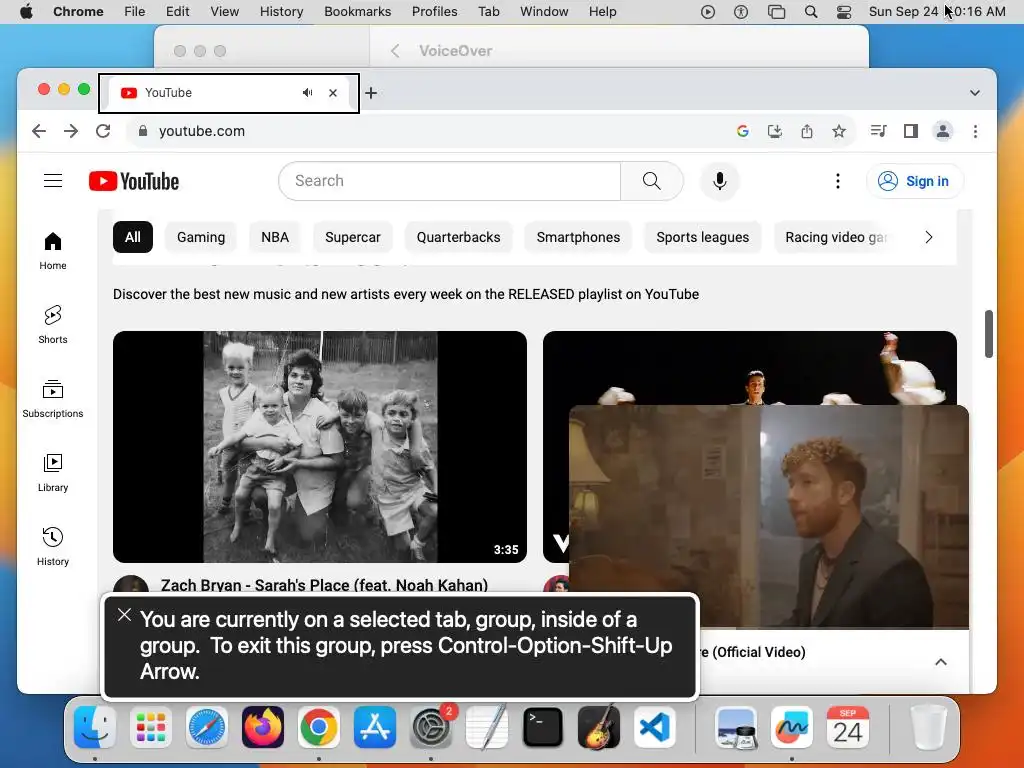
Task: Reload the page in Chrome
Action: 103,131
